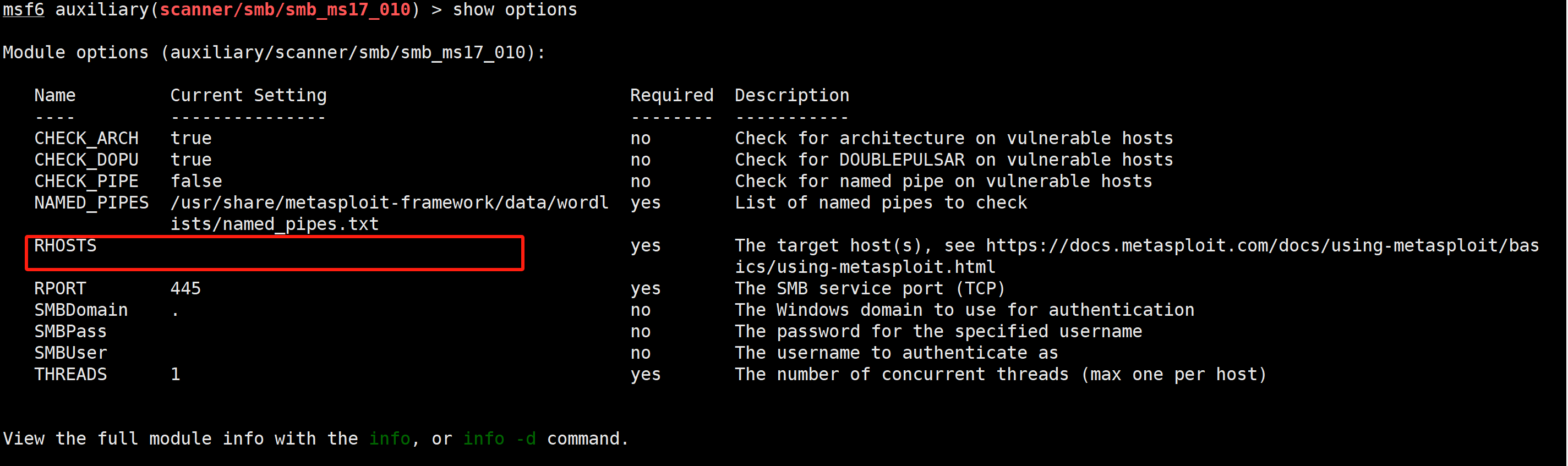Click the "Current Setting" column header
The width and height of the screenshot is (1568, 466).
click(x=248, y=96)
